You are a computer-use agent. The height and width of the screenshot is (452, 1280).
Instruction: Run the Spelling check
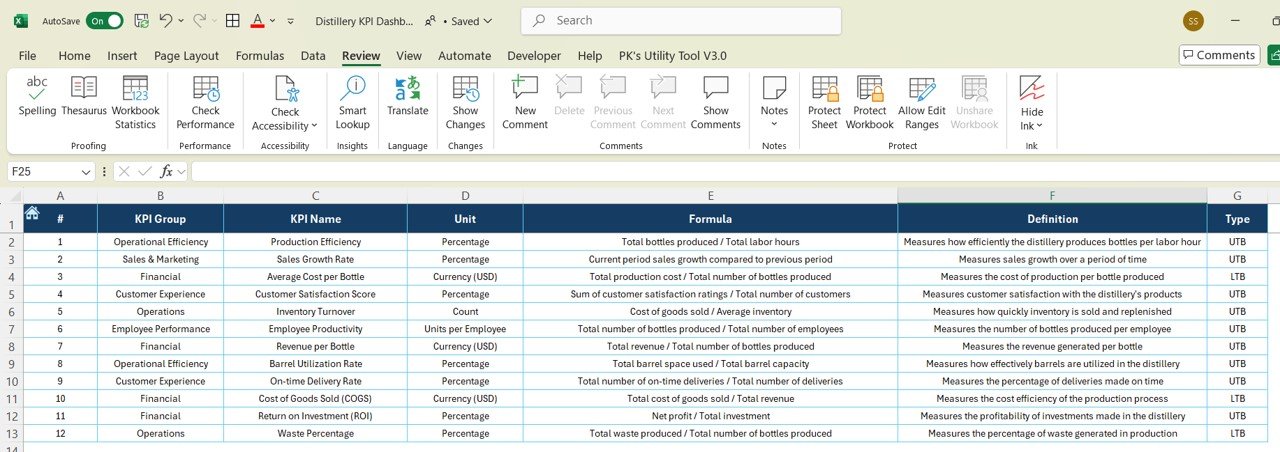point(37,98)
